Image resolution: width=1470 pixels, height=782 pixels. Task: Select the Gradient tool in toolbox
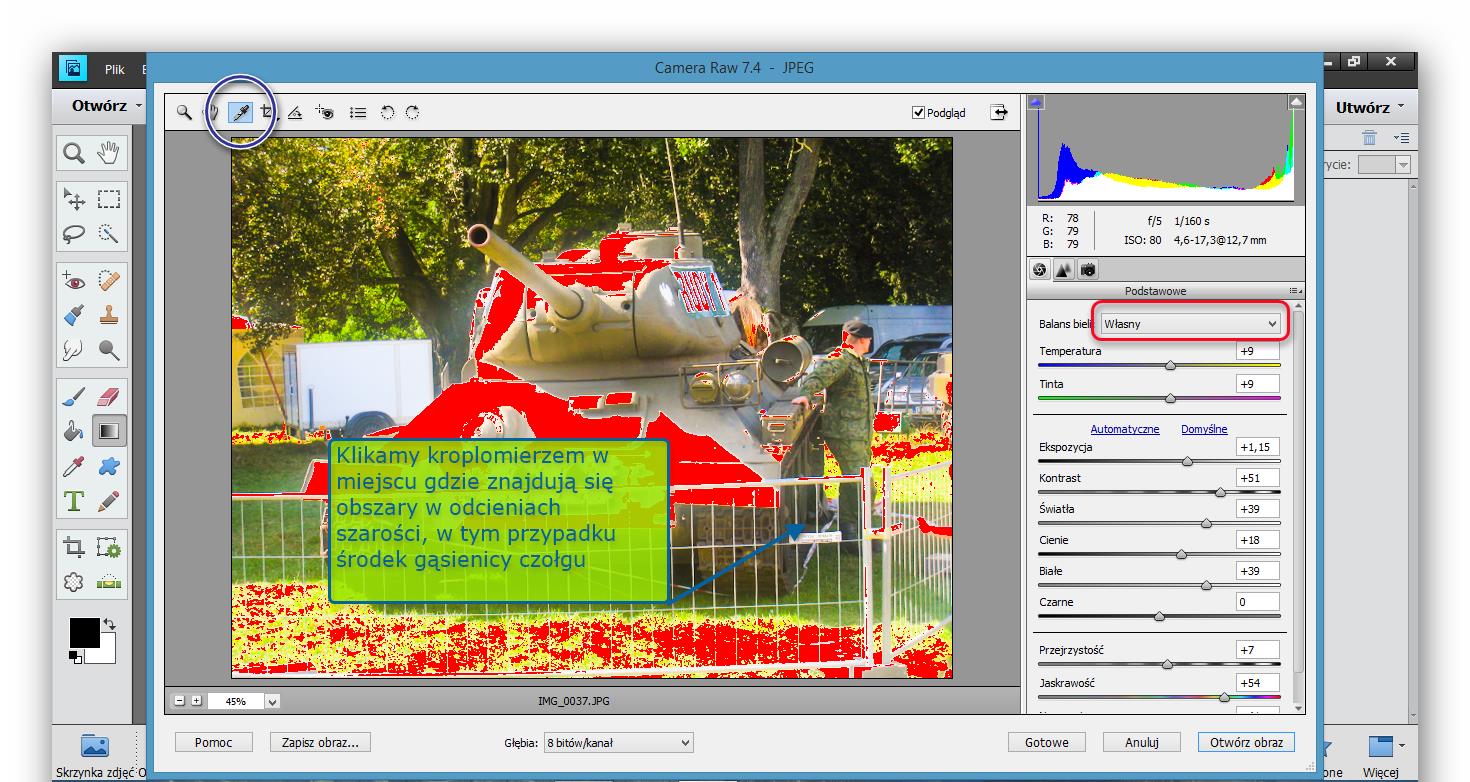[108, 432]
